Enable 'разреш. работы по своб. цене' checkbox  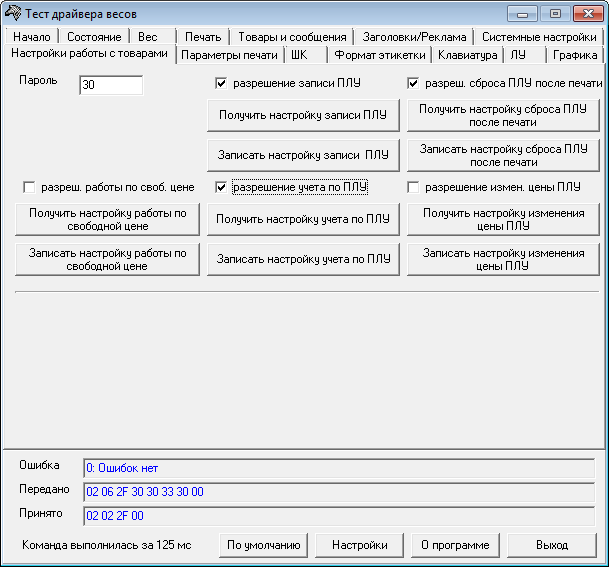point(29,187)
